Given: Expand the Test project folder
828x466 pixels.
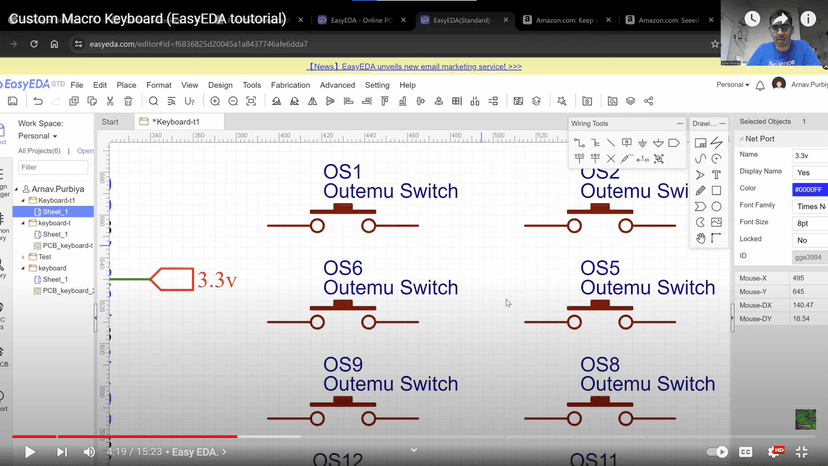Looking at the screenshot, I should 23,257.
